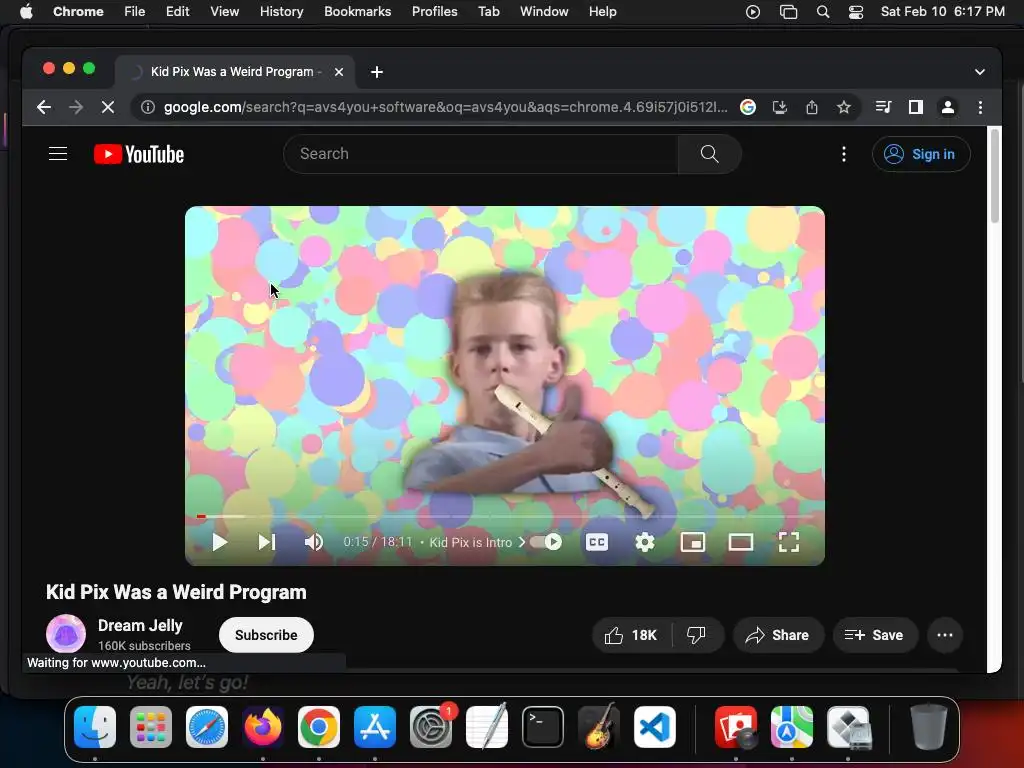Share the video

778,635
